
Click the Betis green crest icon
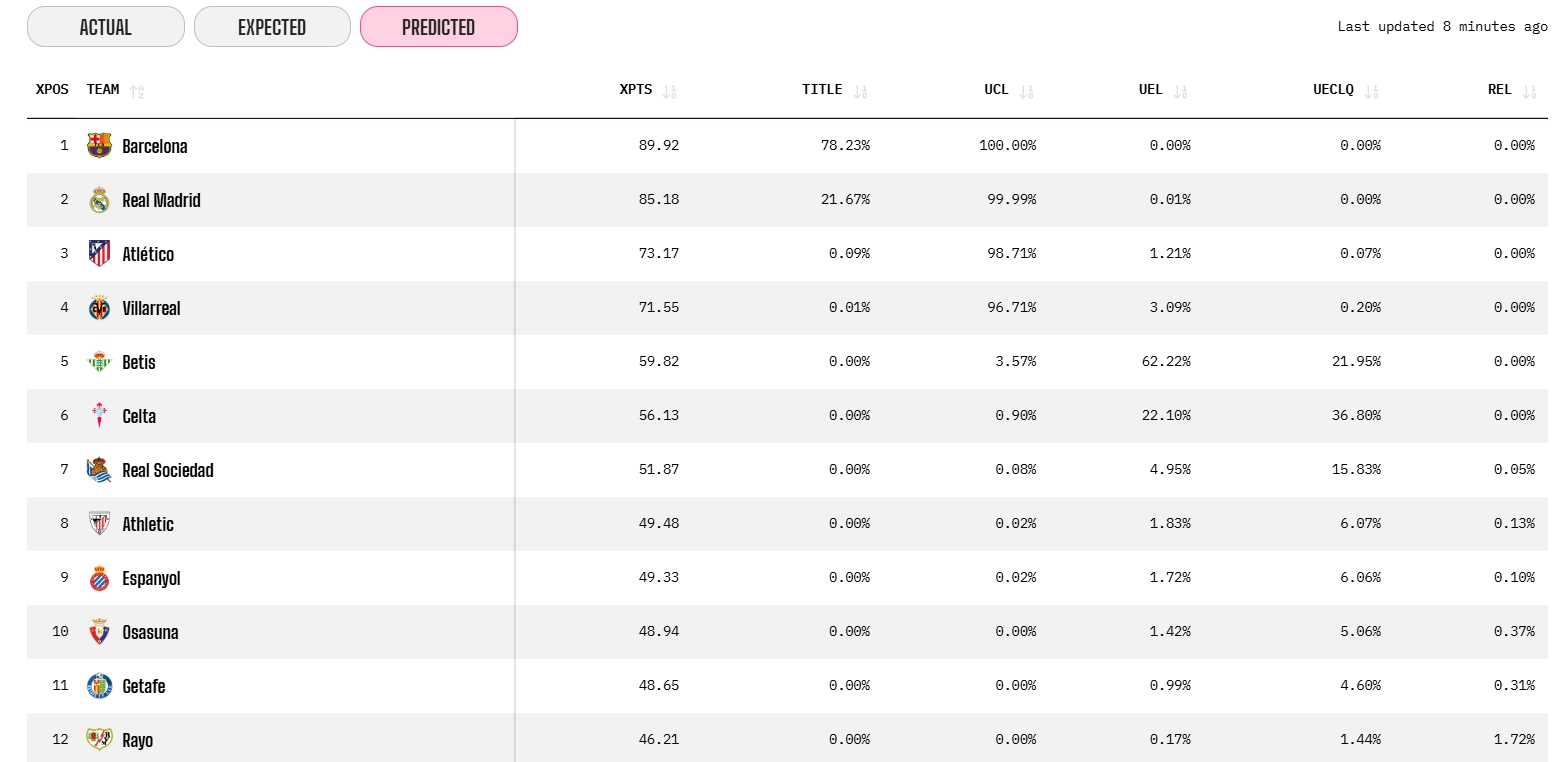point(99,362)
